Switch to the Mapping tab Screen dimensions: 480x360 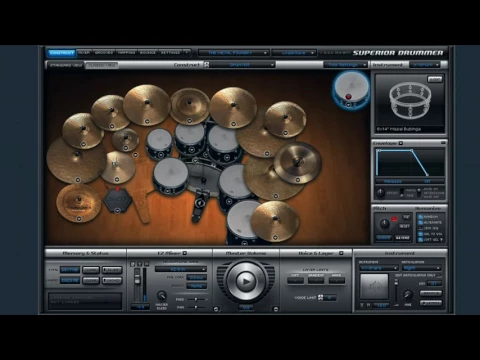pyautogui.click(x=126, y=53)
